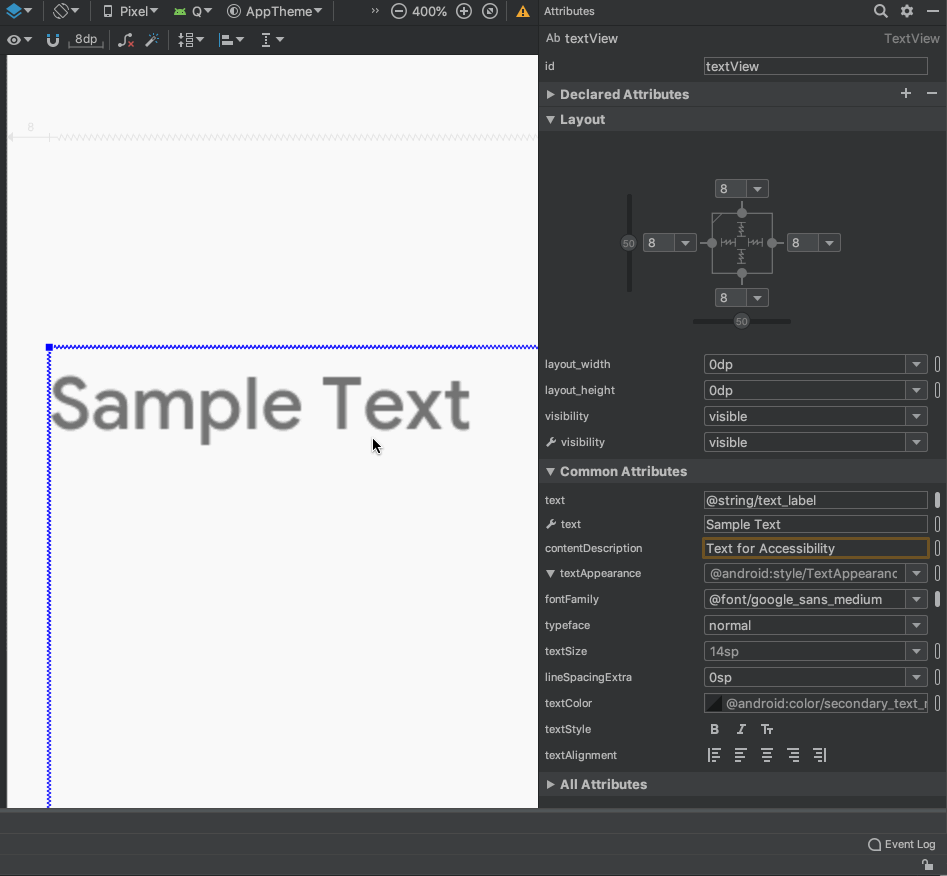Image resolution: width=947 pixels, height=876 pixels.
Task: Toggle bold text style
Action: coord(714,729)
